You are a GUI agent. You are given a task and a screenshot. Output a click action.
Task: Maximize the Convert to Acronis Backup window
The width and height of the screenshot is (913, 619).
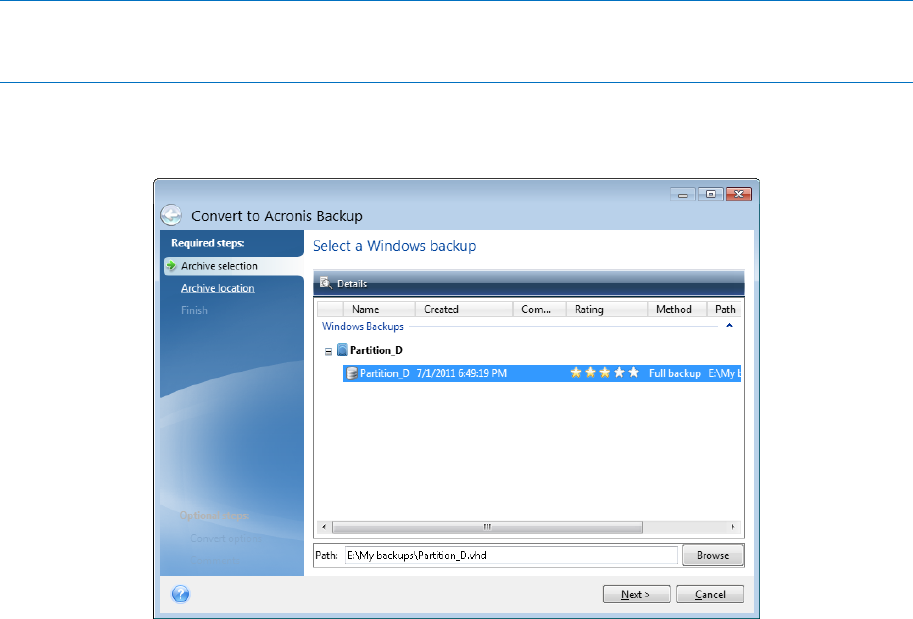[710, 194]
